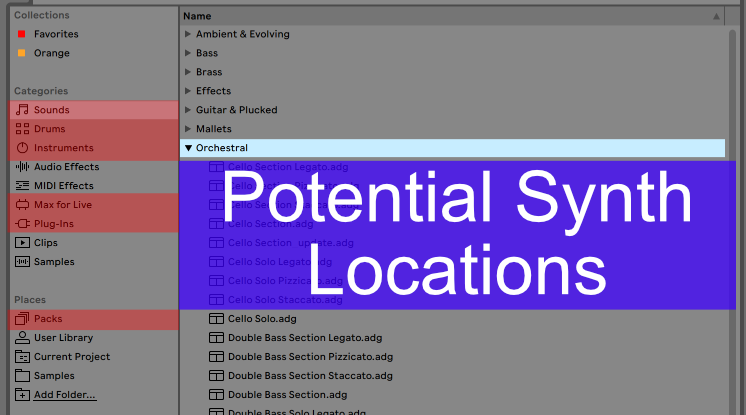The width and height of the screenshot is (746, 415).
Task: Select the Effects folder row
Action: pyautogui.click(x=452, y=90)
